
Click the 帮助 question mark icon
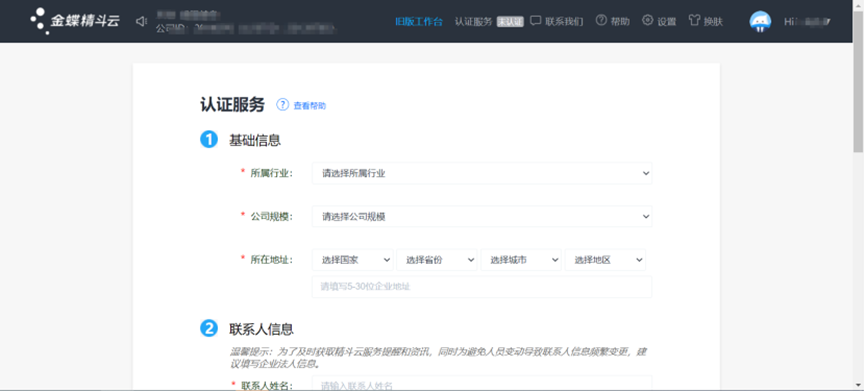[x=601, y=20]
